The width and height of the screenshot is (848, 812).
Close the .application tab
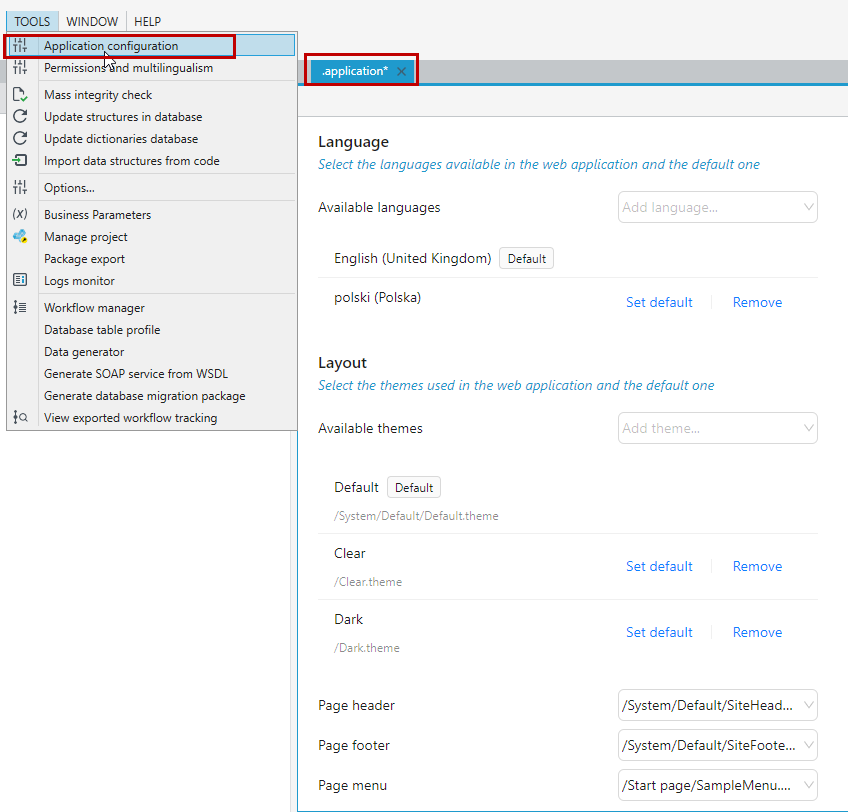point(401,71)
